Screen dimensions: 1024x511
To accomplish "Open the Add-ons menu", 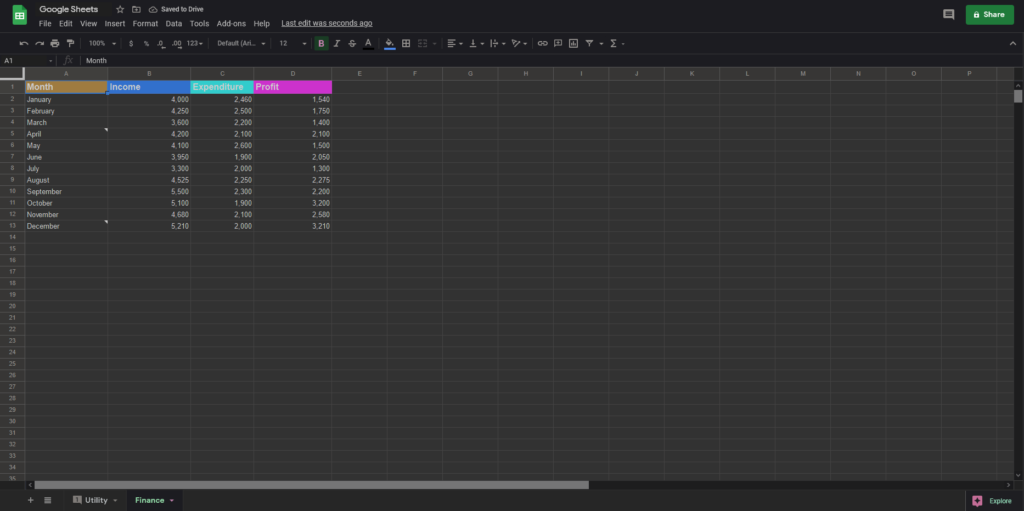I will click(x=231, y=24).
